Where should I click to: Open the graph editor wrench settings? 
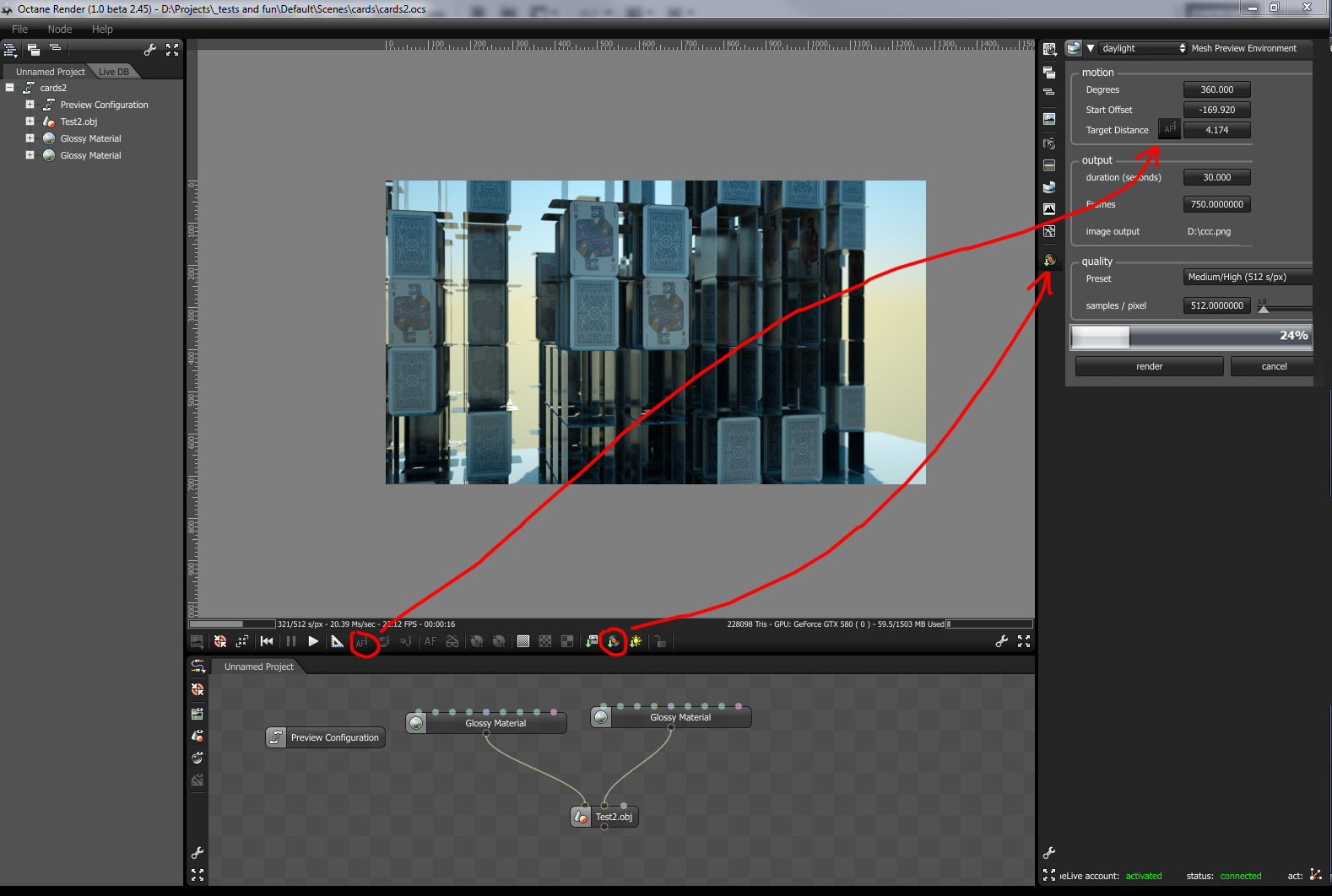198,853
